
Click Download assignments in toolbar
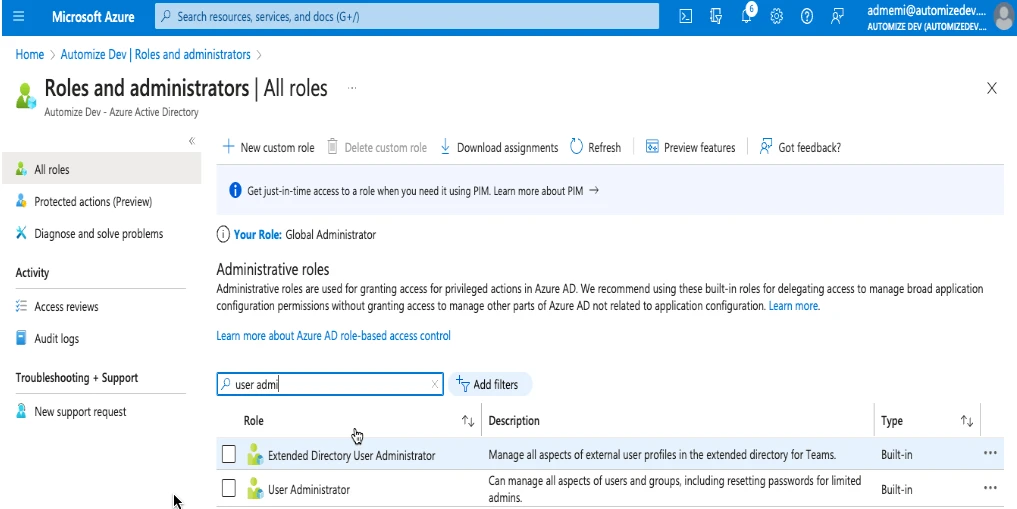click(499, 147)
